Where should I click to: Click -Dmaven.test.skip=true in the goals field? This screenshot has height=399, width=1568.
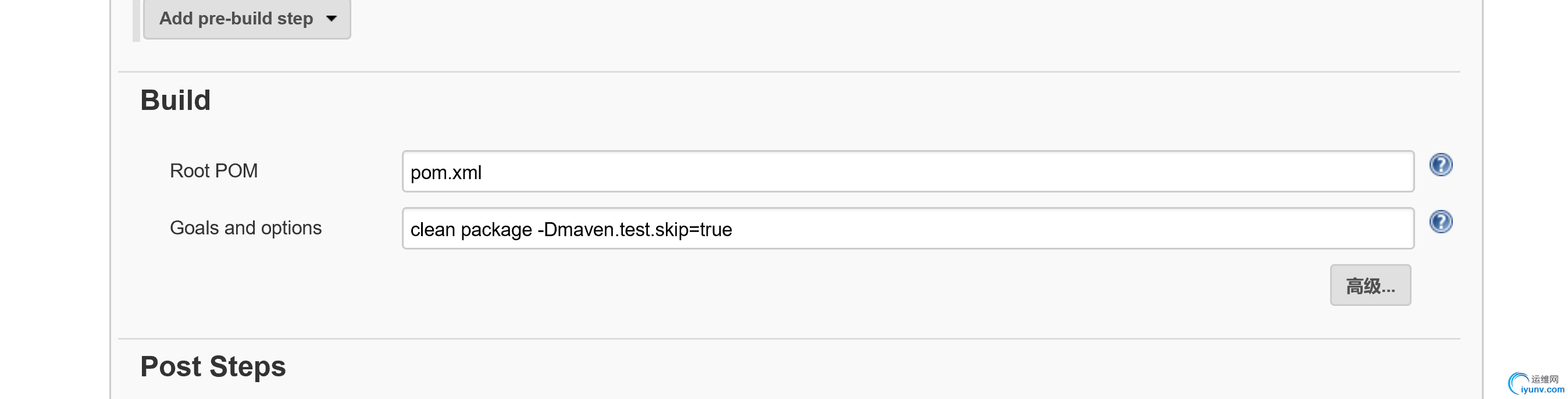pos(635,230)
